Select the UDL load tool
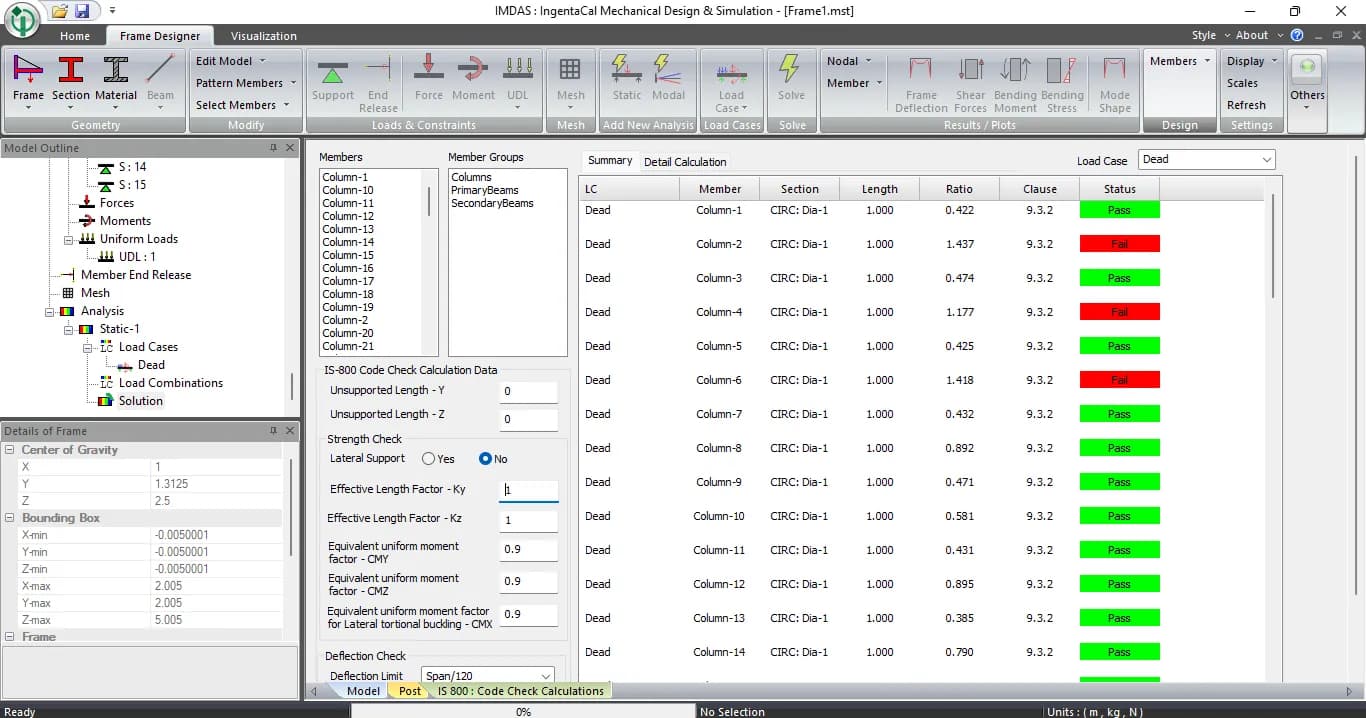 click(518, 80)
